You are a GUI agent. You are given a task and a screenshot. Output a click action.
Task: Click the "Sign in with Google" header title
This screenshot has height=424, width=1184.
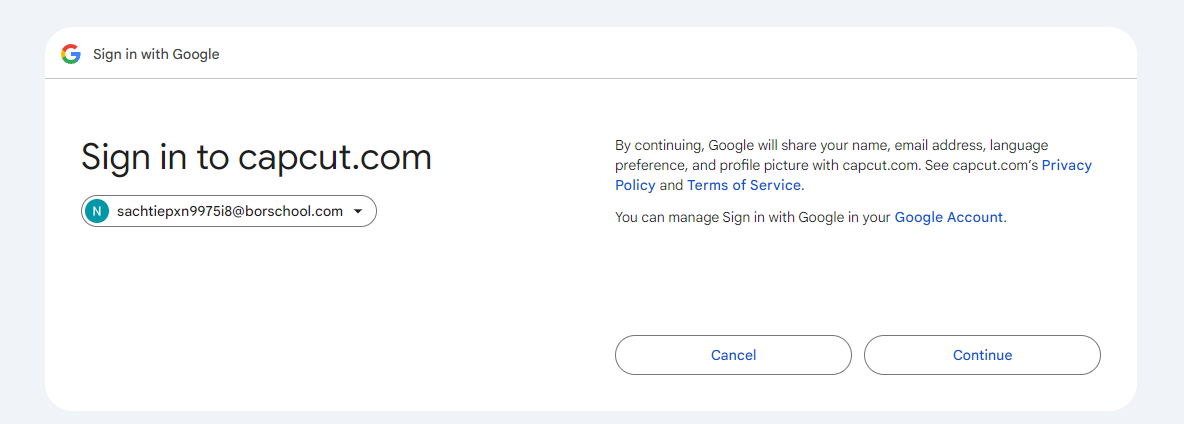pos(156,54)
